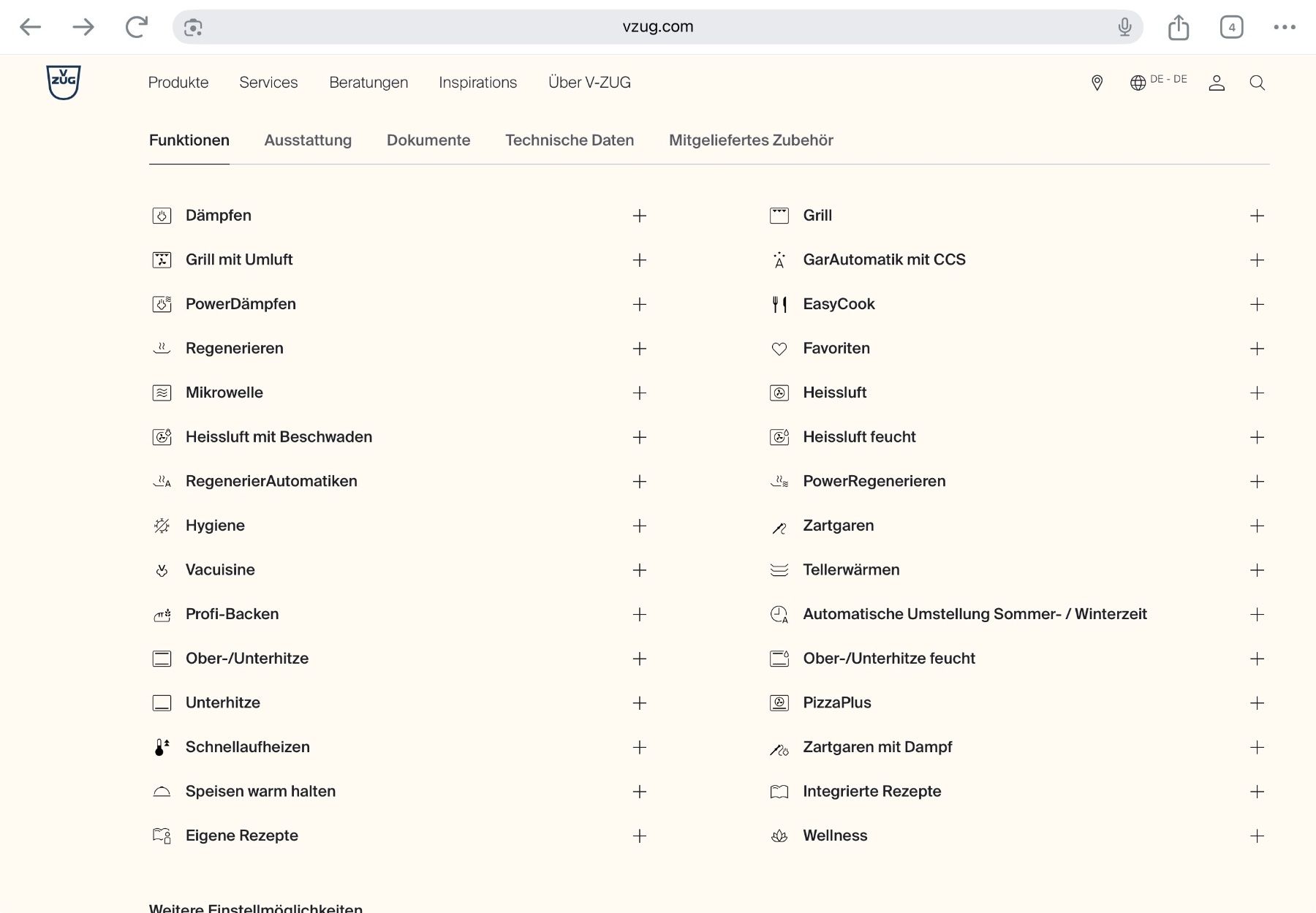This screenshot has height=913, width=1316.
Task: Click the GarAutomatik mit CCS icon
Action: [x=779, y=259]
